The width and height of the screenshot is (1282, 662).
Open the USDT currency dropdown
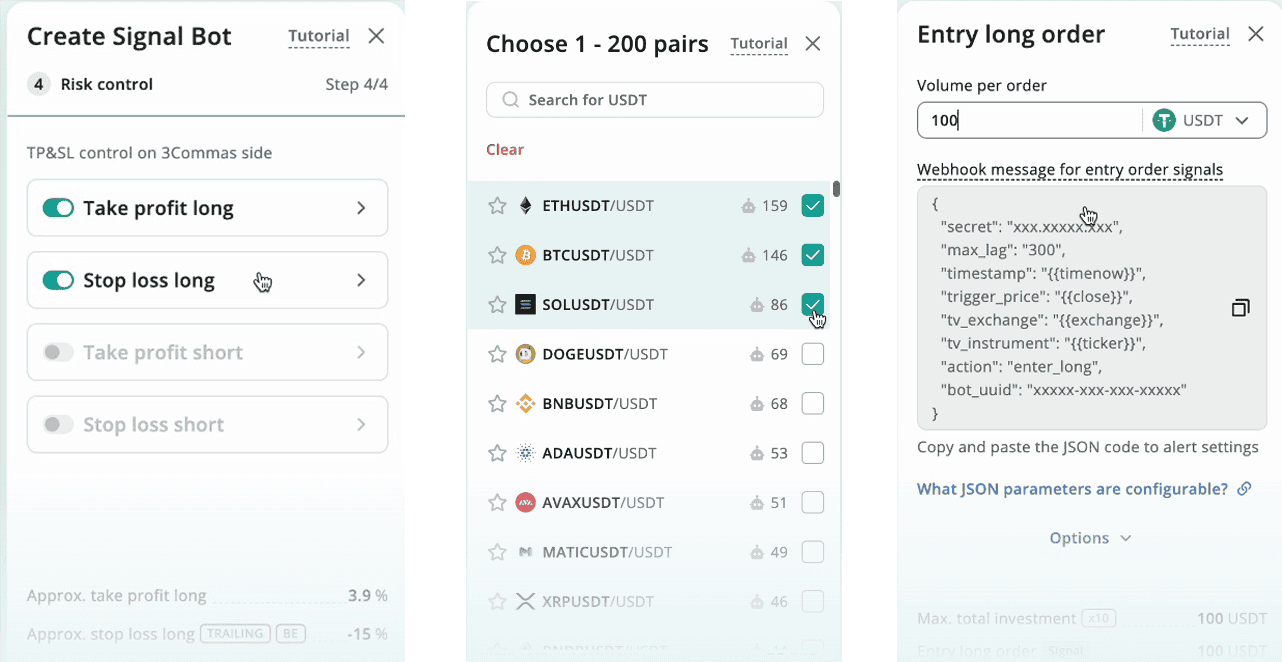pyautogui.click(x=1201, y=121)
